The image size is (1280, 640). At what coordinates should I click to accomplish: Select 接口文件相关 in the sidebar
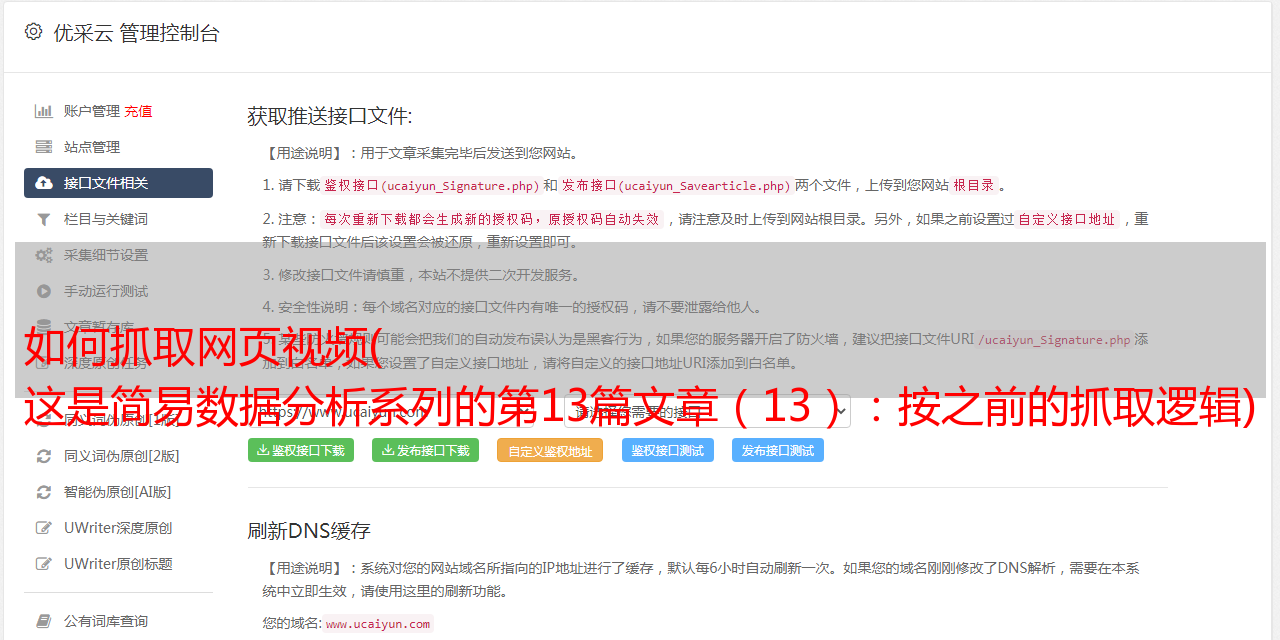click(x=118, y=183)
